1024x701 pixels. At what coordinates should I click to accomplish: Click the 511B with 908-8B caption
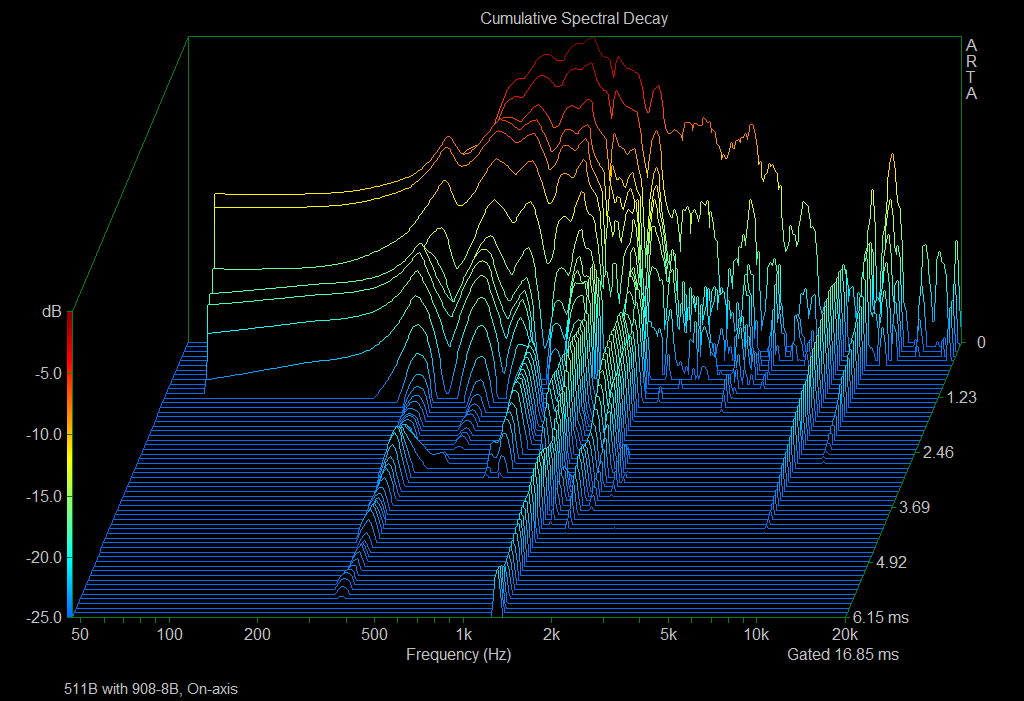[x=150, y=689]
